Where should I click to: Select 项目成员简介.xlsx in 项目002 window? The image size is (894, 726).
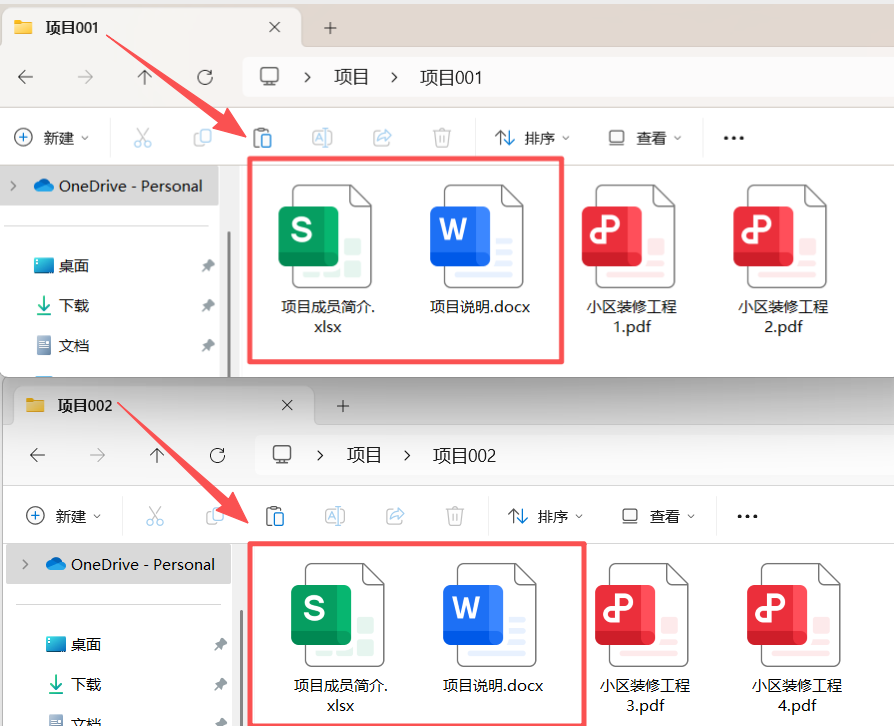(340, 638)
